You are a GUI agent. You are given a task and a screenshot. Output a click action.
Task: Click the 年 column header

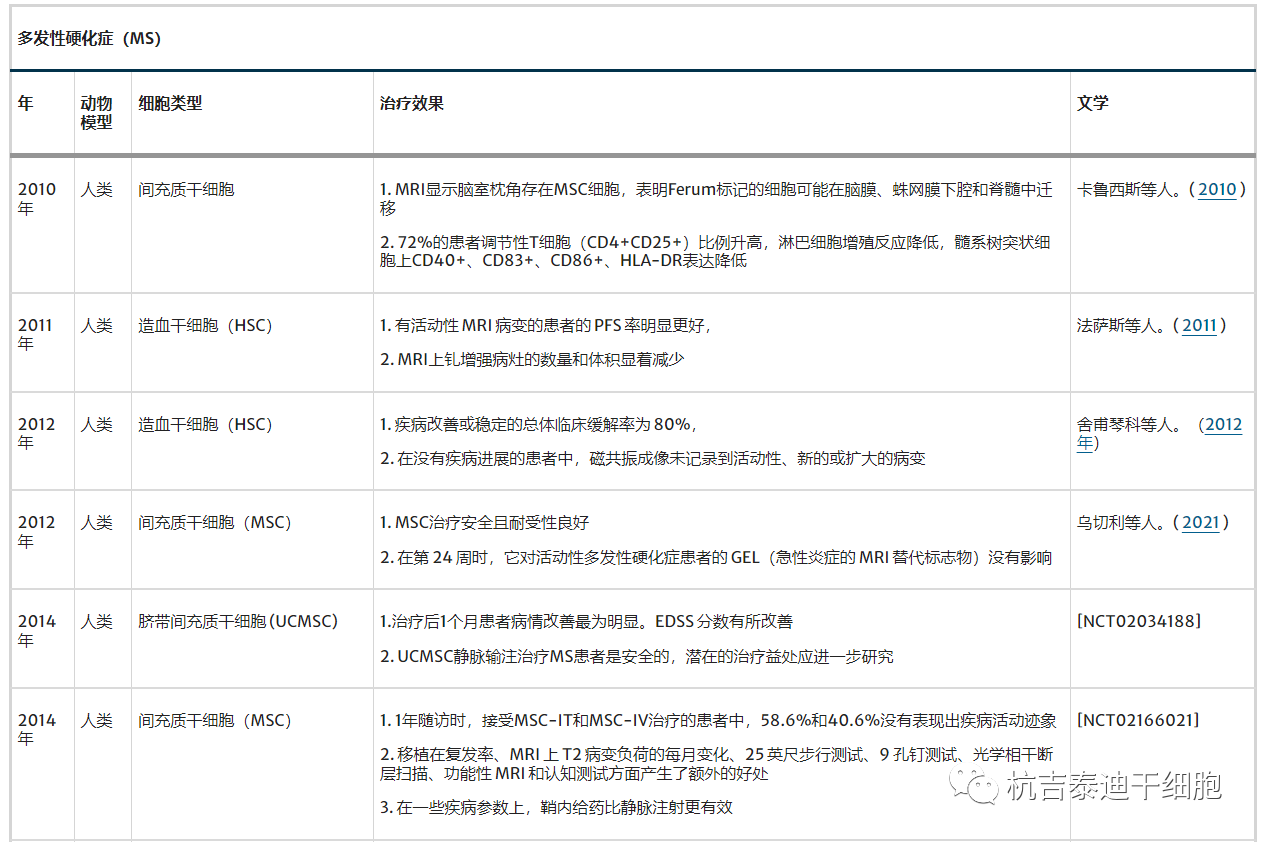[x=26, y=103]
